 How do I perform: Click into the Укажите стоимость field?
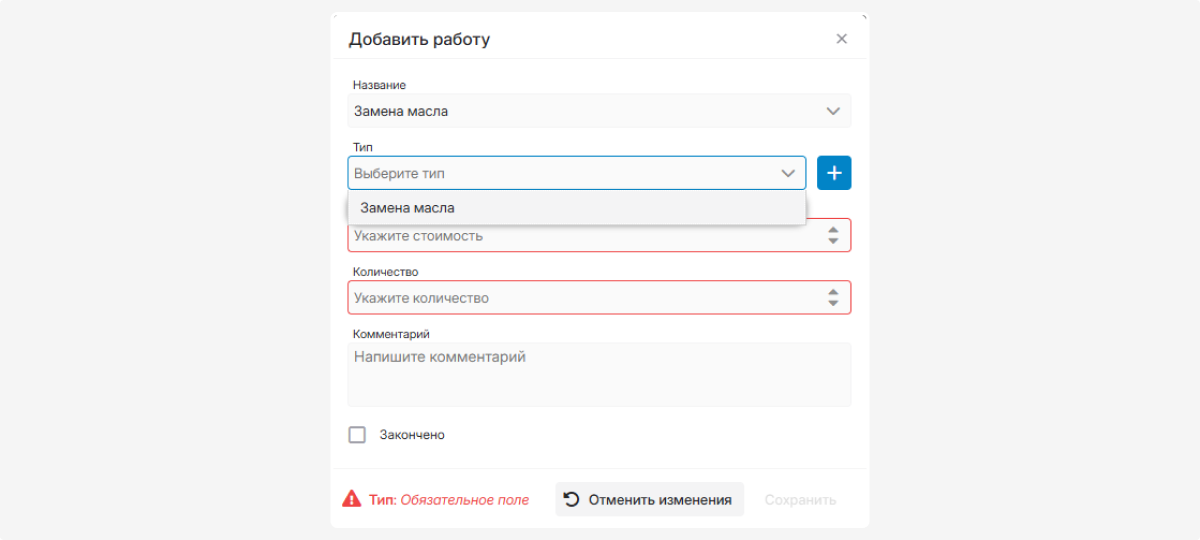click(580, 236)
